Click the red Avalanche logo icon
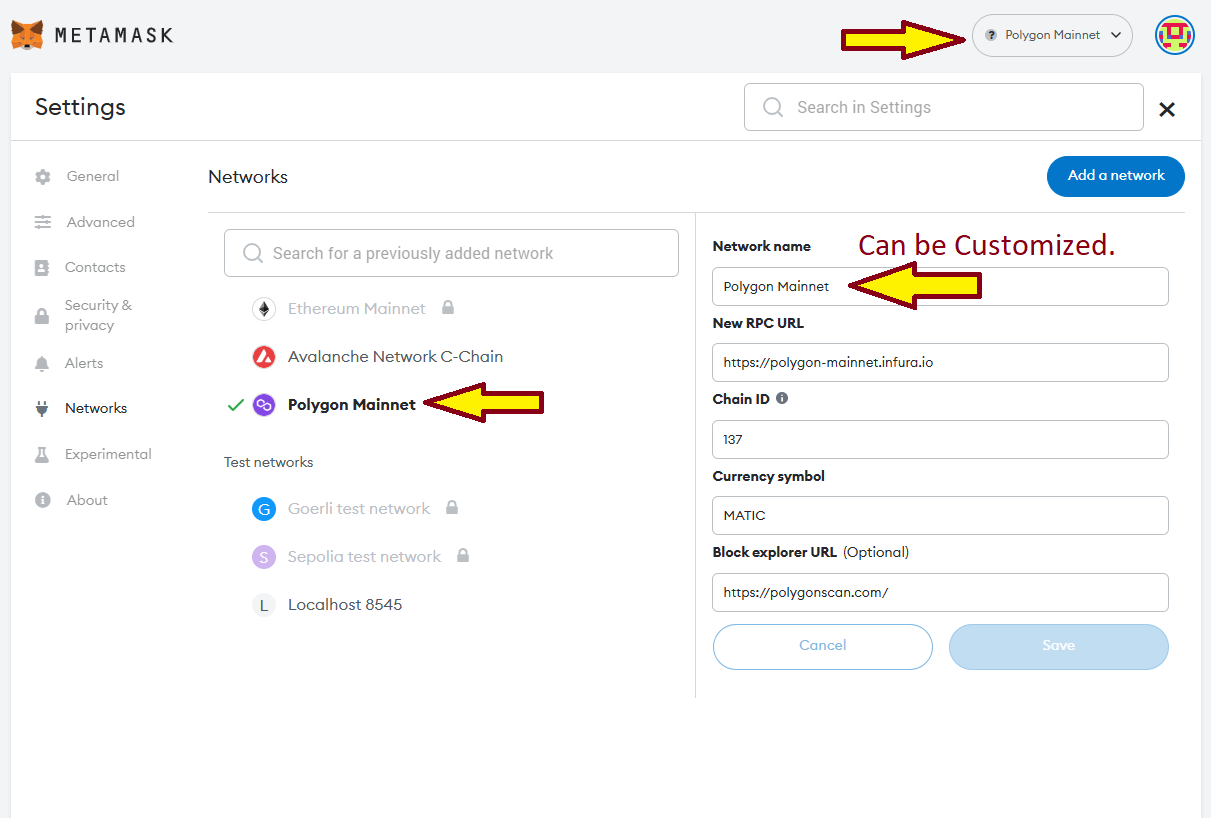The width and height of the screenshot is (1211, 818). [264, 357]
